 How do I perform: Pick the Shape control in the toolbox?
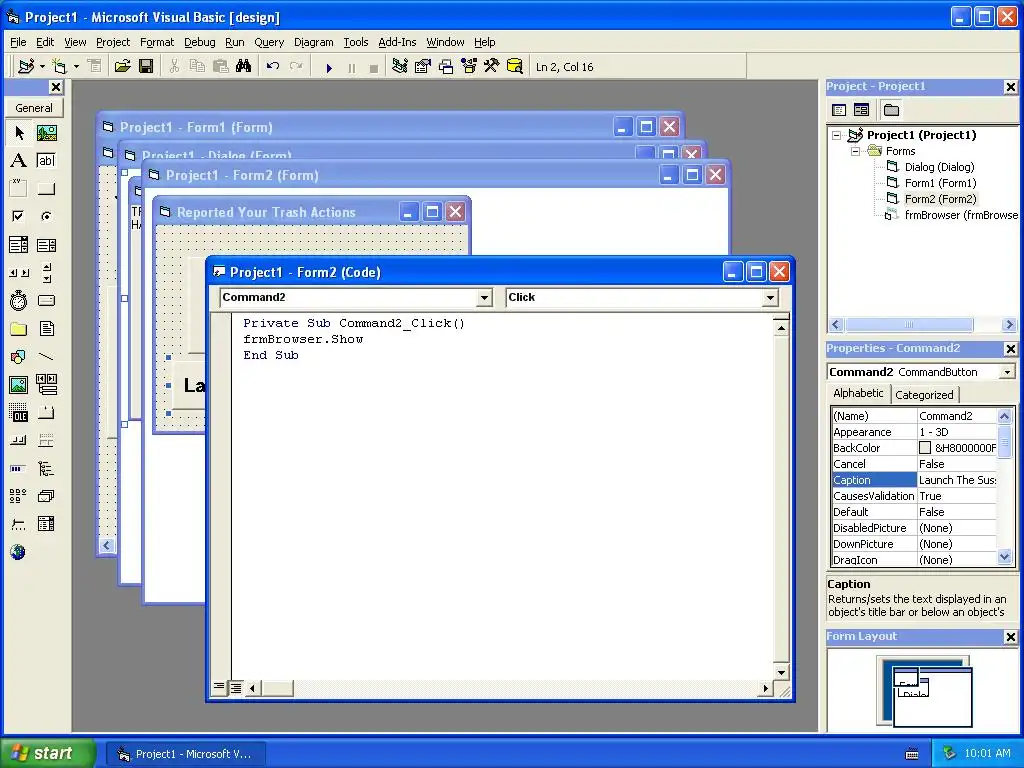[18, 357]
